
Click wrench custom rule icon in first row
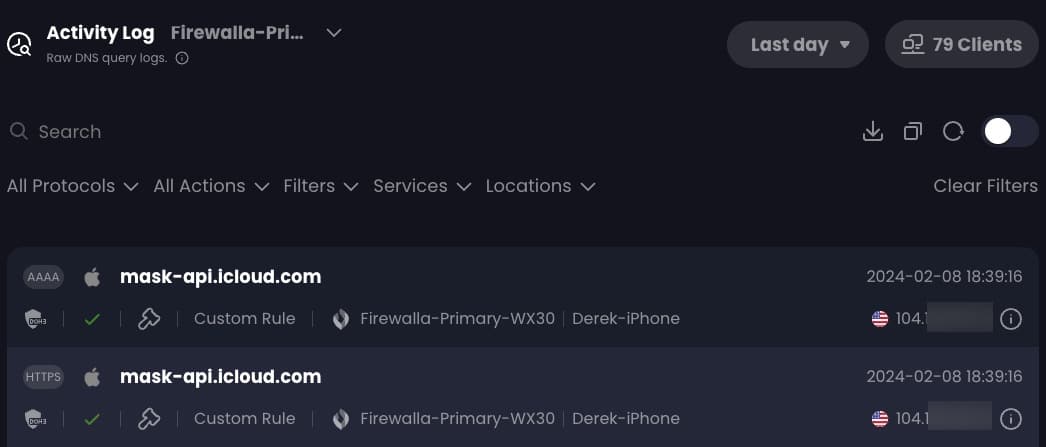(149, 320)
